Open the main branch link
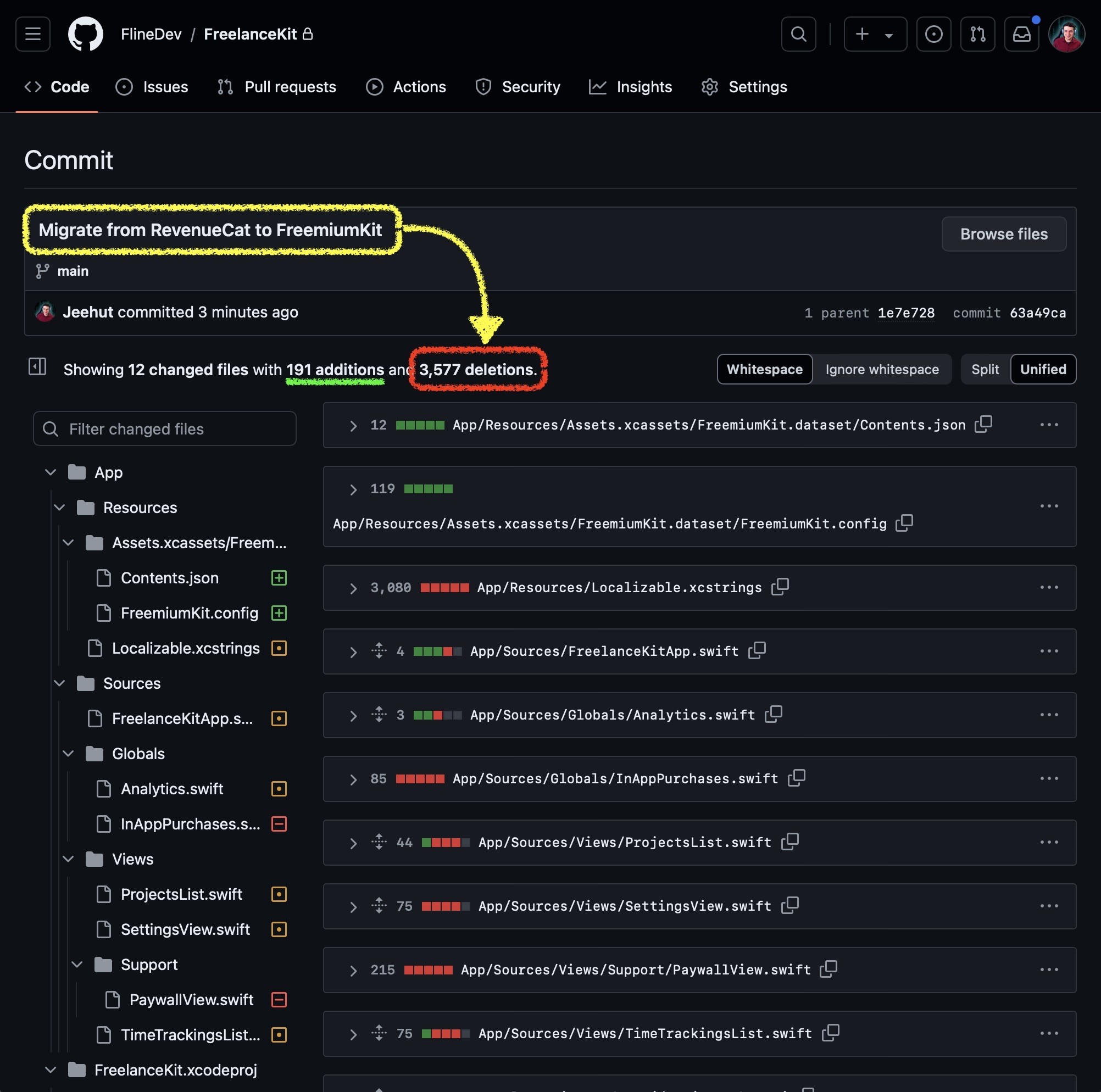 pos(73,271)
